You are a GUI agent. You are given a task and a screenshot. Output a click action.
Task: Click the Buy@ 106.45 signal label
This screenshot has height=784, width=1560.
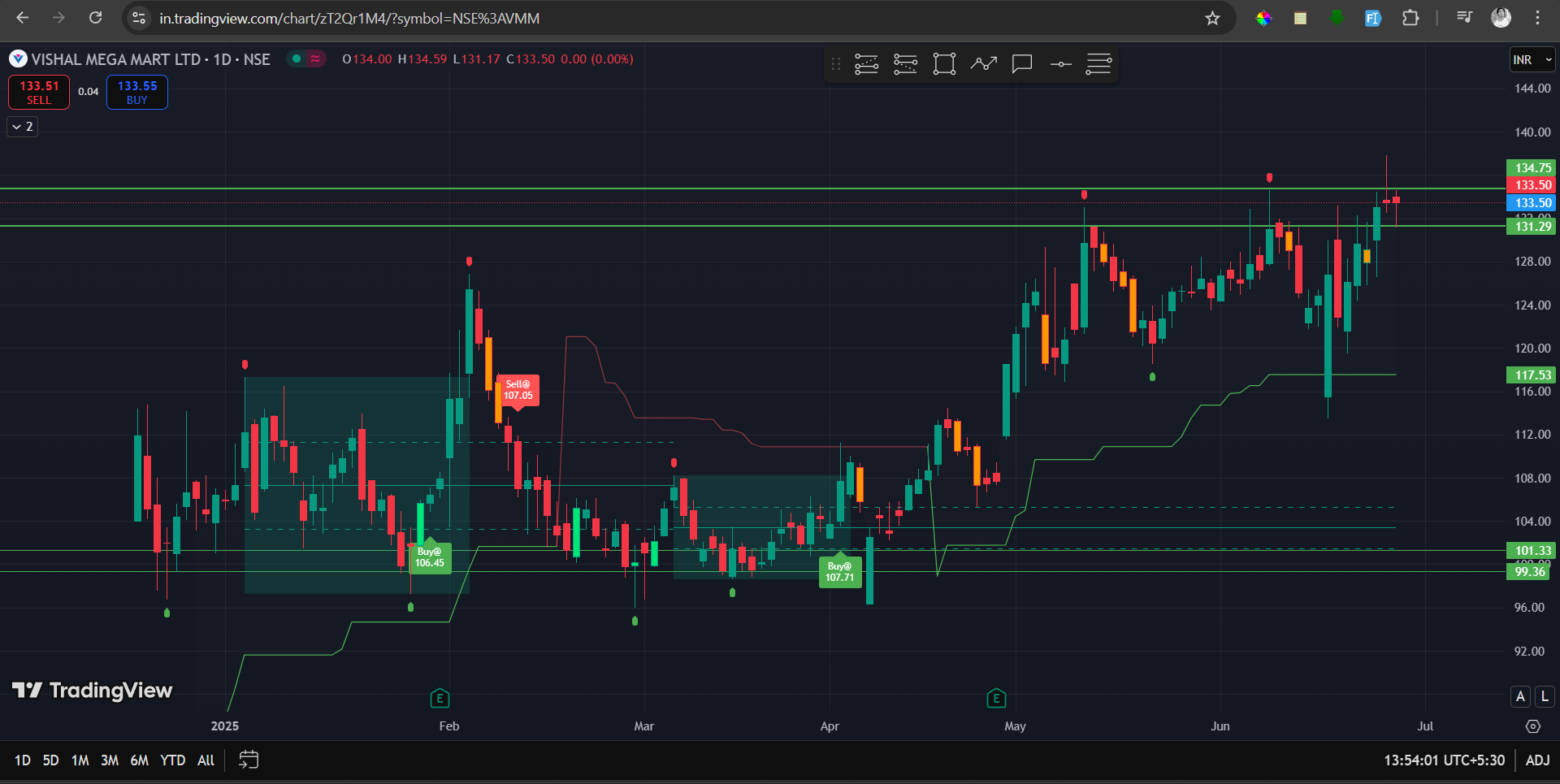pos(430,557)
